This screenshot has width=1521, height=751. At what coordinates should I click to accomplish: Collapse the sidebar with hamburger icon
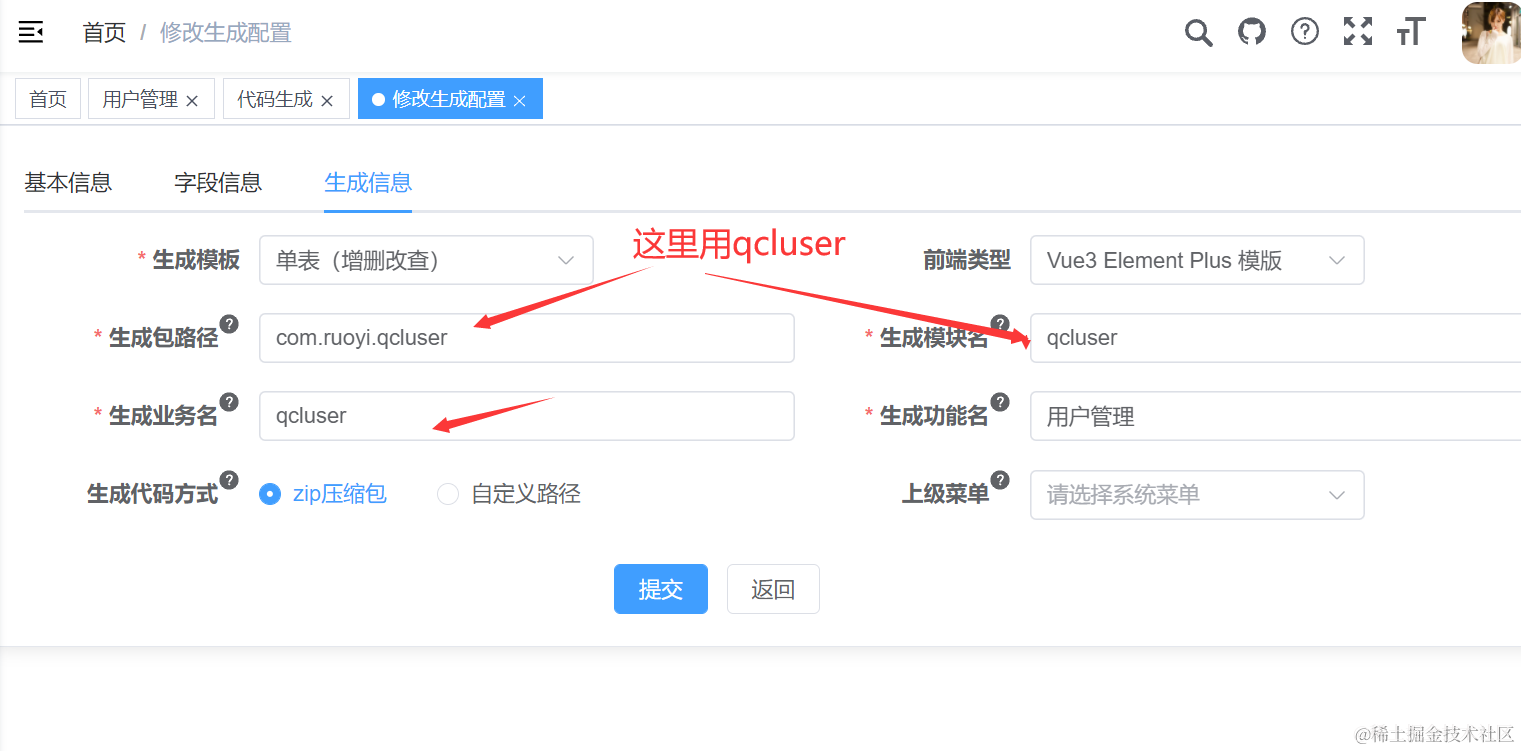tap(31, 32)
